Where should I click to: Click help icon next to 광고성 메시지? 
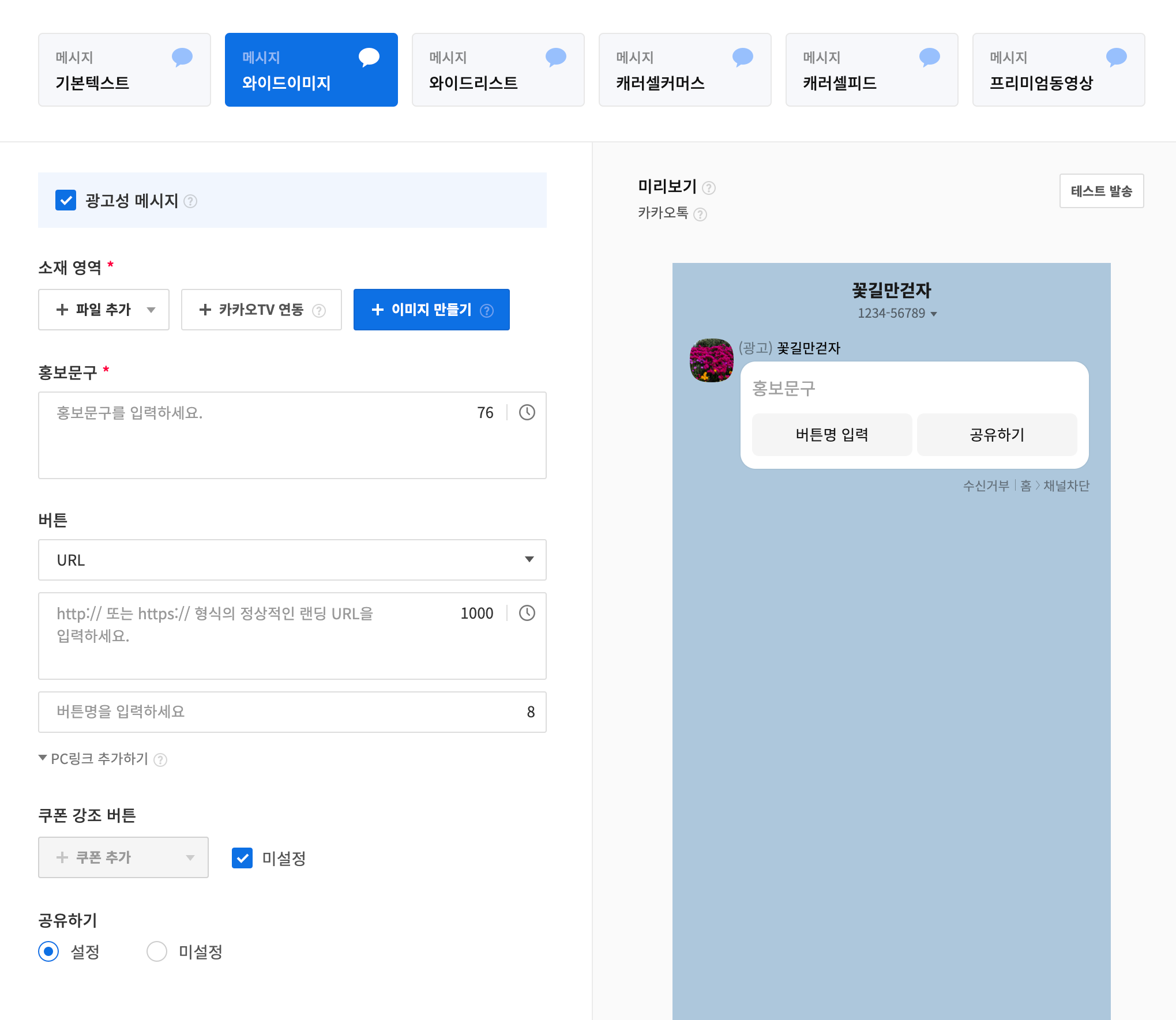click(x=190, y=201)
